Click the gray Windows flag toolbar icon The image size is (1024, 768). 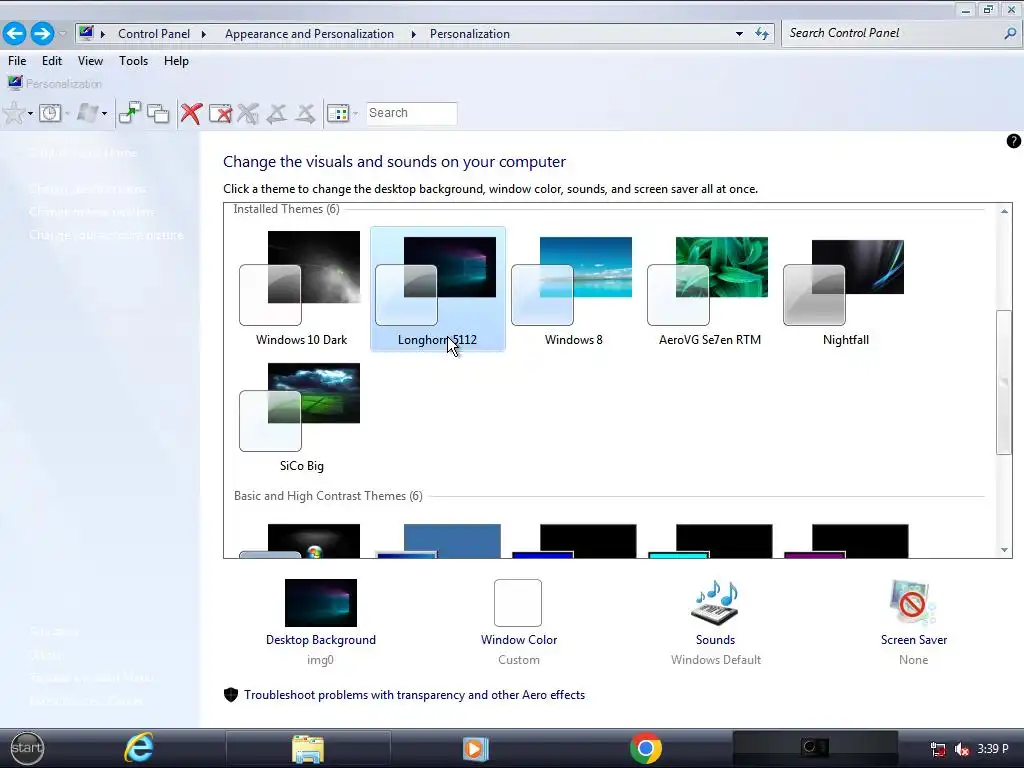tap(88, 113)
